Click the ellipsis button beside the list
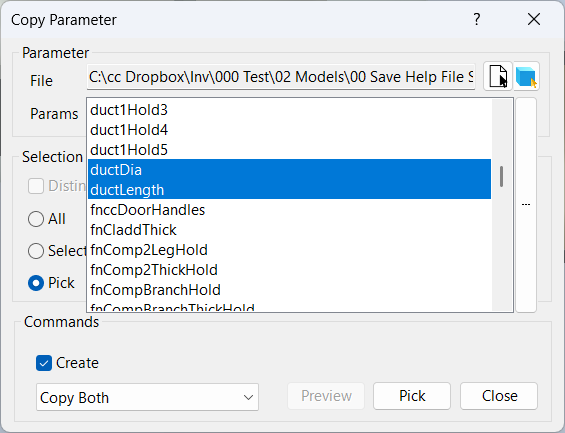565x433 pixels. pyautogui.click(x=526, y=205)
